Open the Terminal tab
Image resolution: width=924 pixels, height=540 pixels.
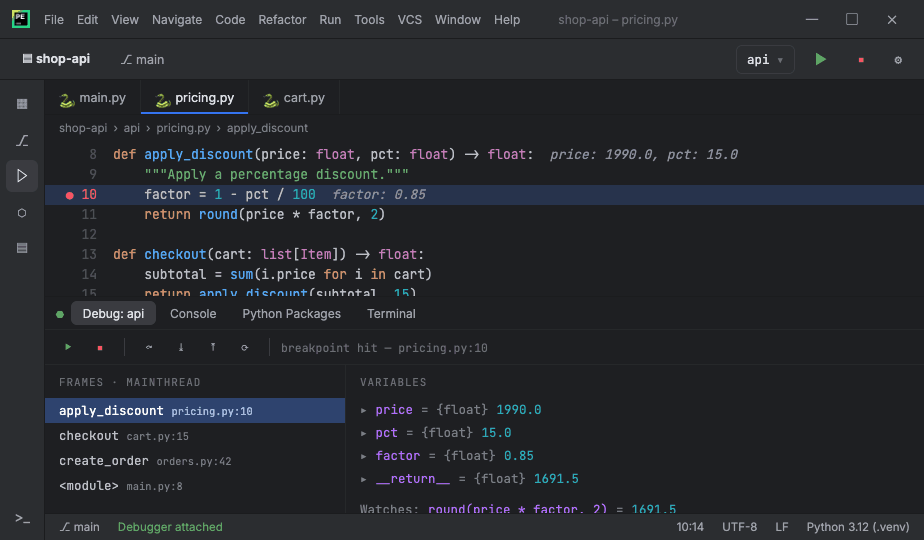coord(391,314)
